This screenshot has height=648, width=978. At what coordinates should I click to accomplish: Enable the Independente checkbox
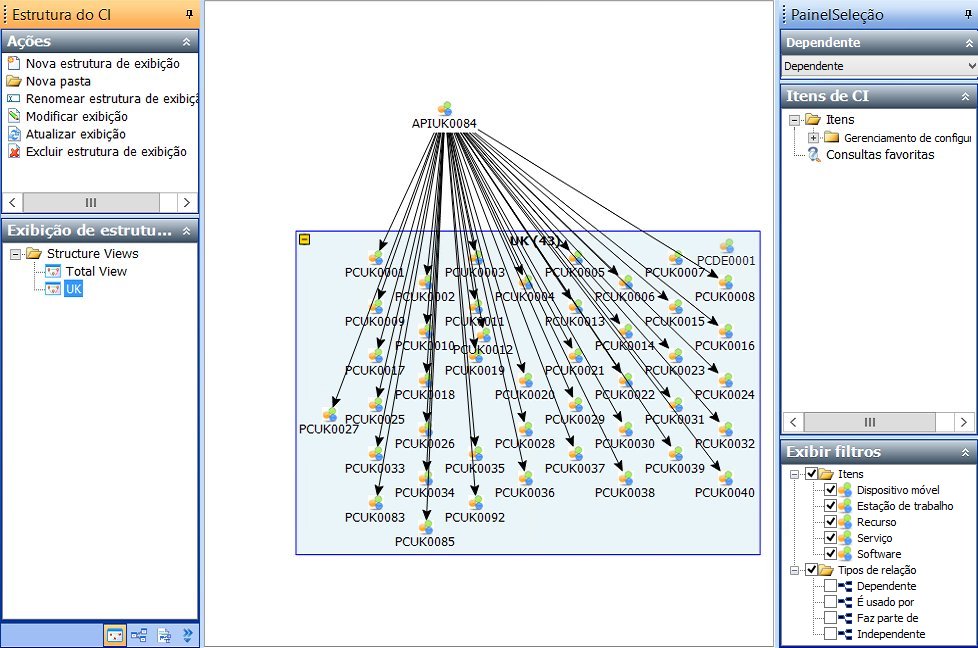830,634
